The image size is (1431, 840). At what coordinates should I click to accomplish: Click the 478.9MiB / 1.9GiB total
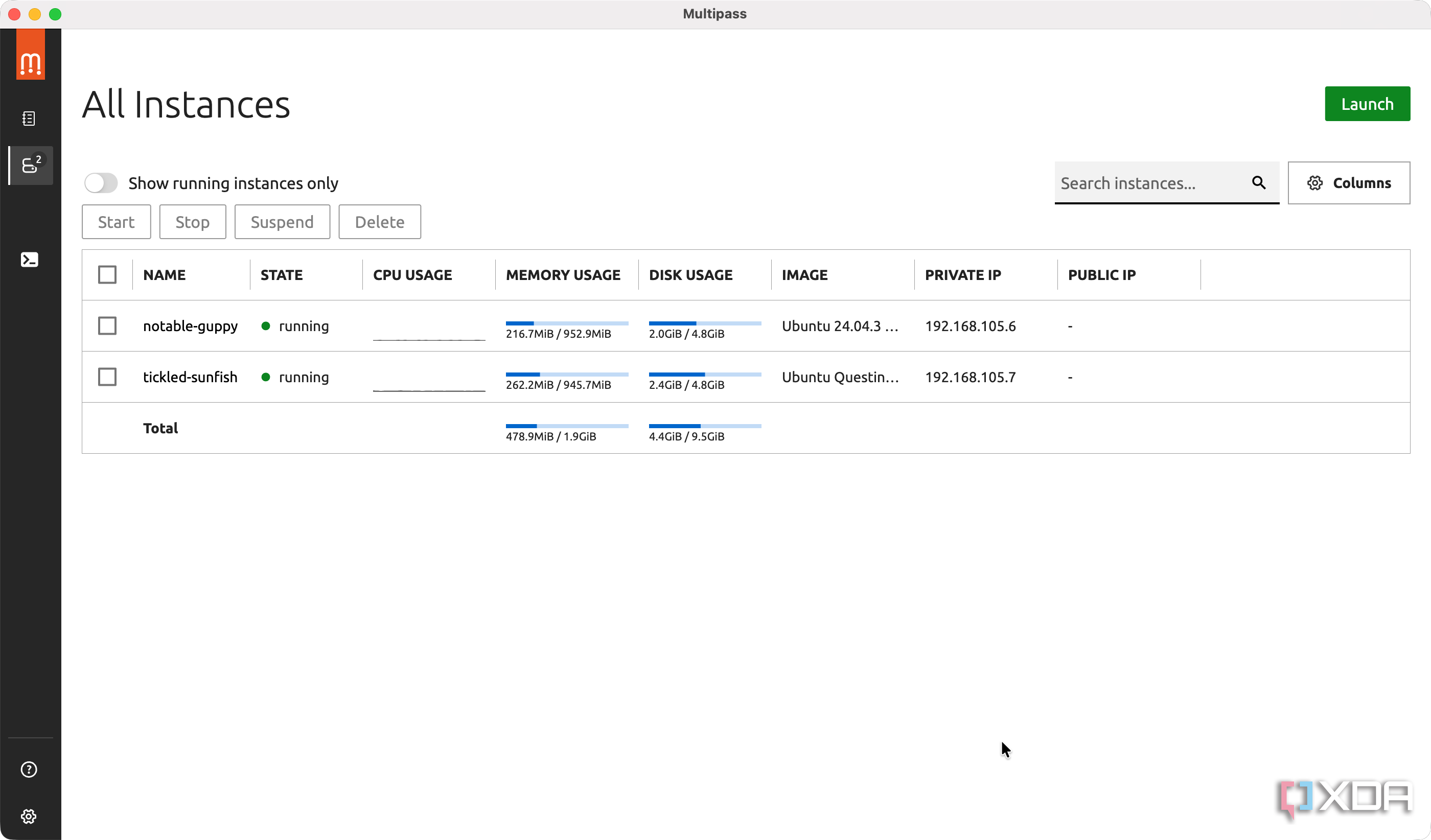(x=551, y=436)
